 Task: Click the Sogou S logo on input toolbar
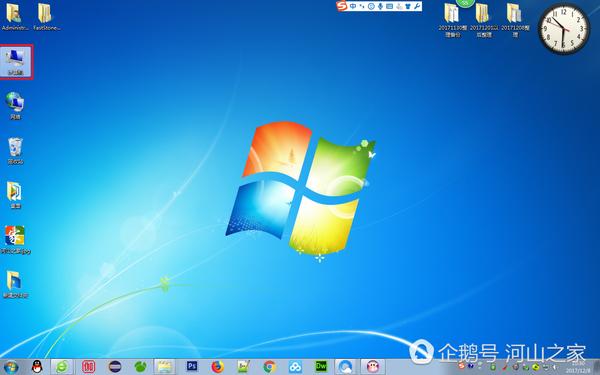(342, 6)
